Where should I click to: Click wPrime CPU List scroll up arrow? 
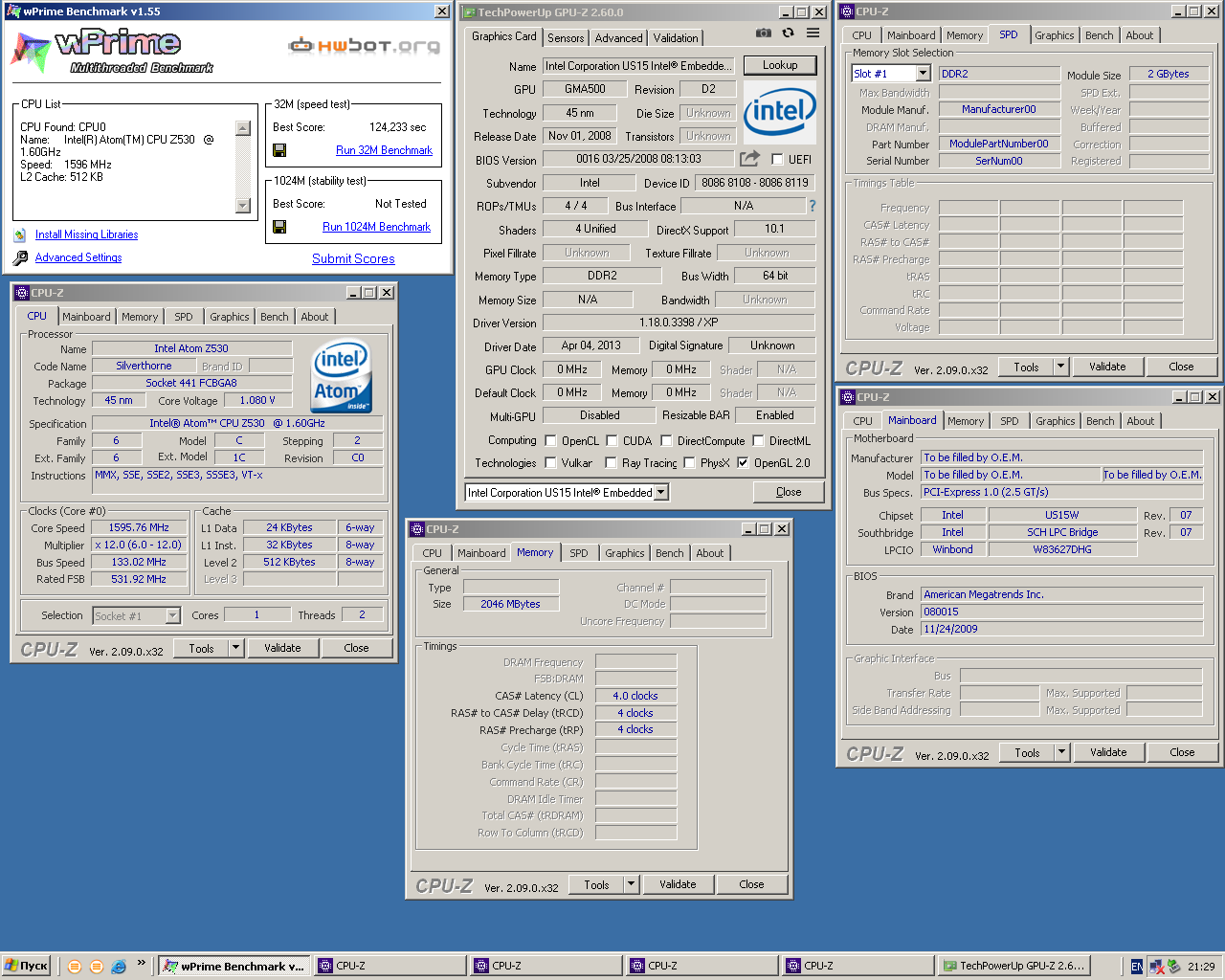click(242, 128)
